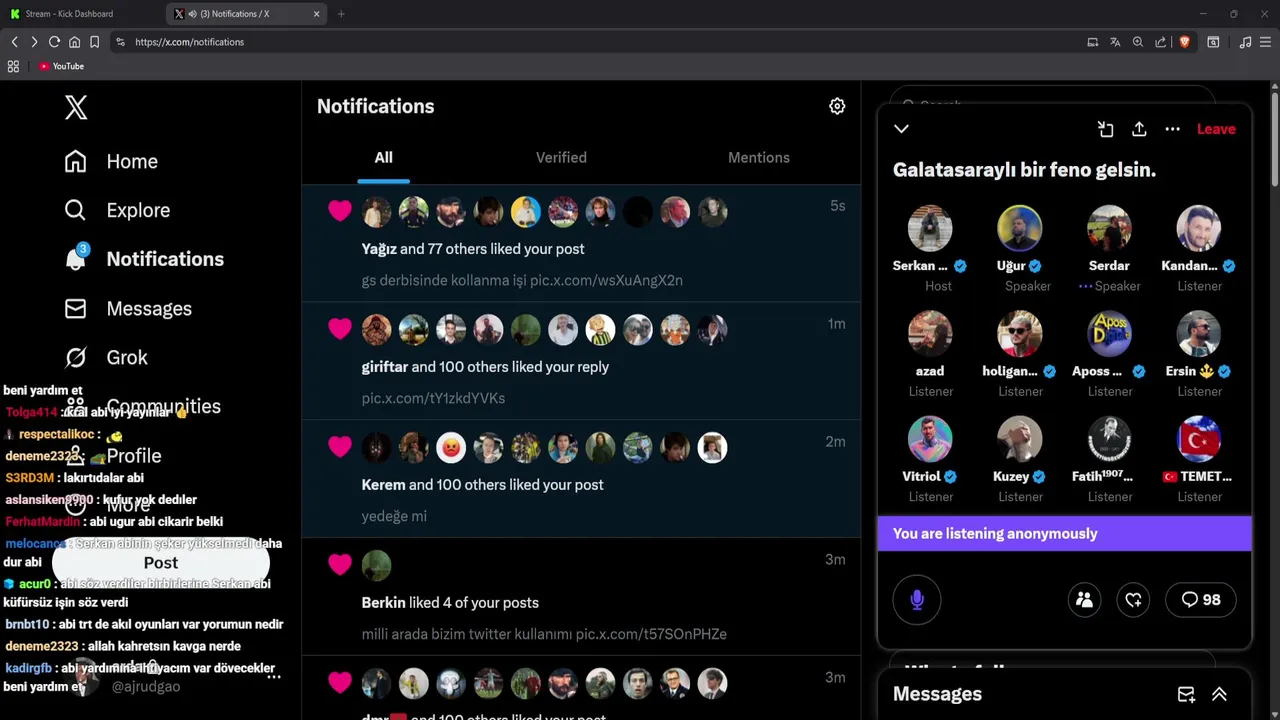Open Berkin's avatar in notification

click(376, 565)
